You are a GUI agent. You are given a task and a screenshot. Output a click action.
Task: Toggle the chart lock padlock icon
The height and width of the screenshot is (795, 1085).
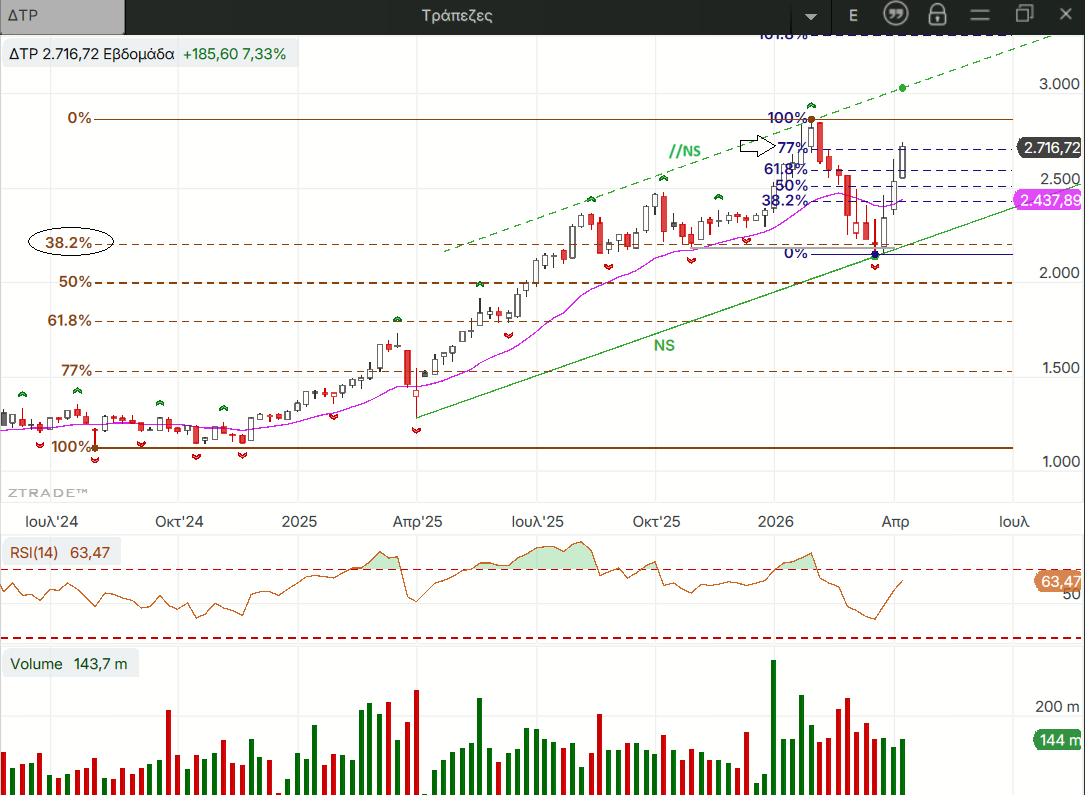(937, 14)
